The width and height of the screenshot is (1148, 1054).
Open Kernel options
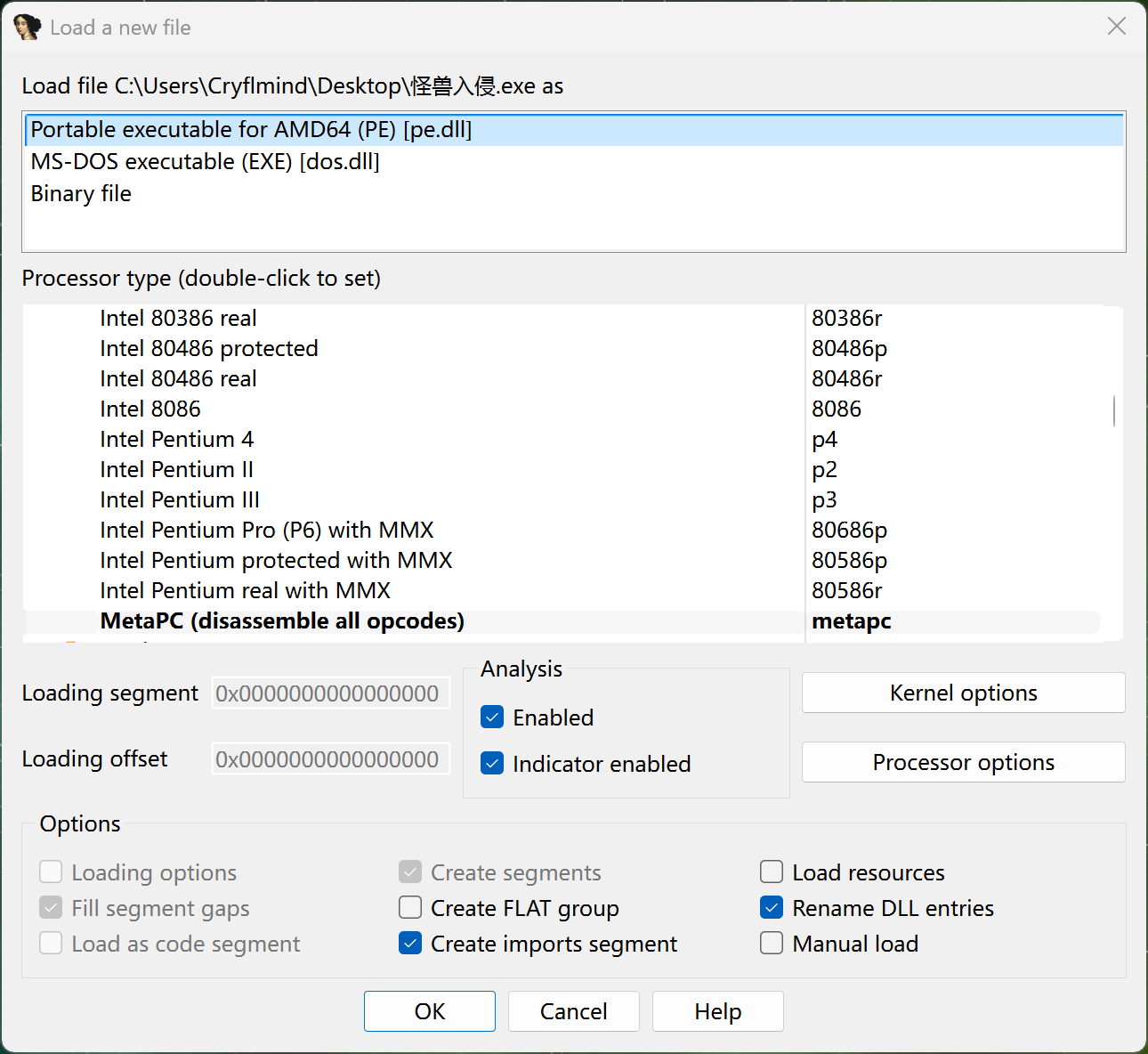963,693
